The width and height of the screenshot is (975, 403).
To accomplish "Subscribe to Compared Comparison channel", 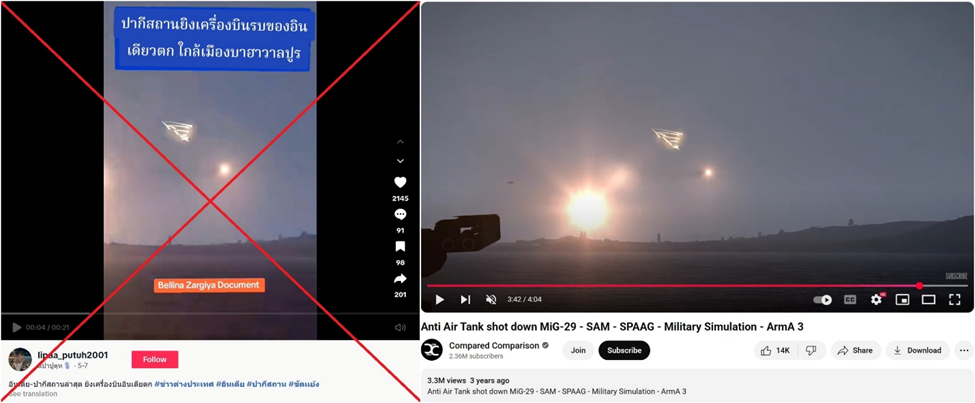I will click(x=624, y=350).
